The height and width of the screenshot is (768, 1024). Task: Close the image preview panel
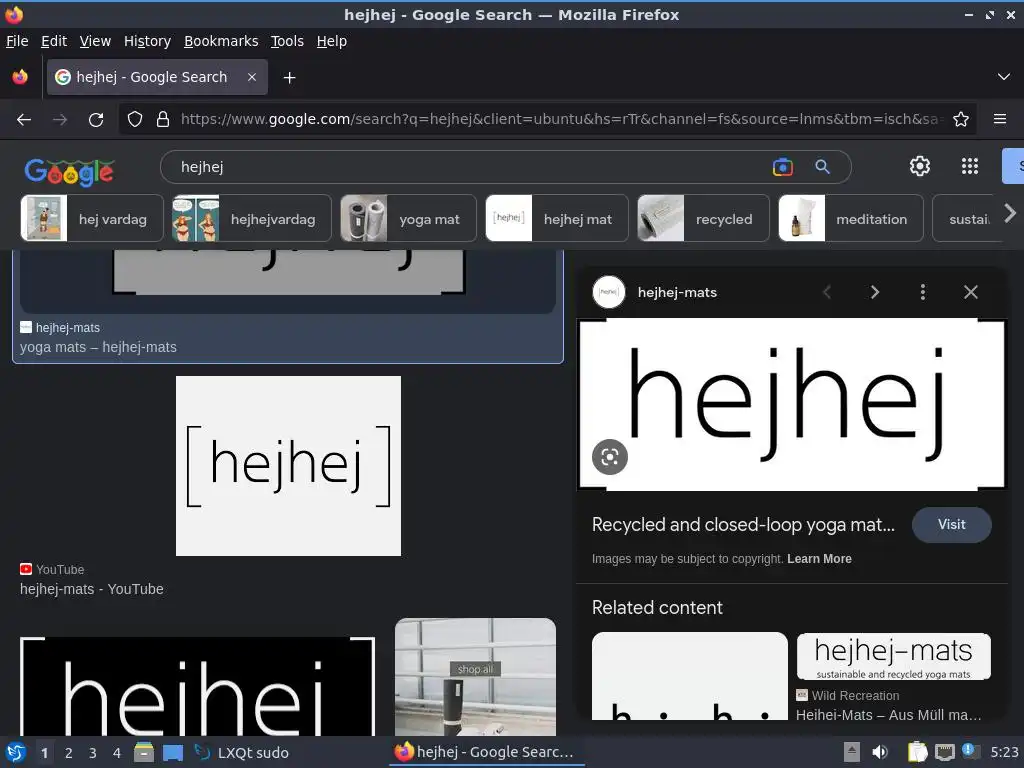(x=971, y=292)
